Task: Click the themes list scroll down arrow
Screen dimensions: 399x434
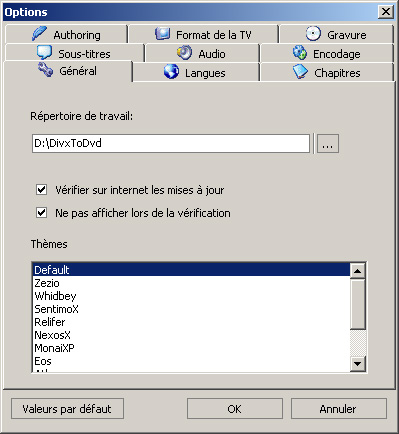Action: click(x=358, y=364)
